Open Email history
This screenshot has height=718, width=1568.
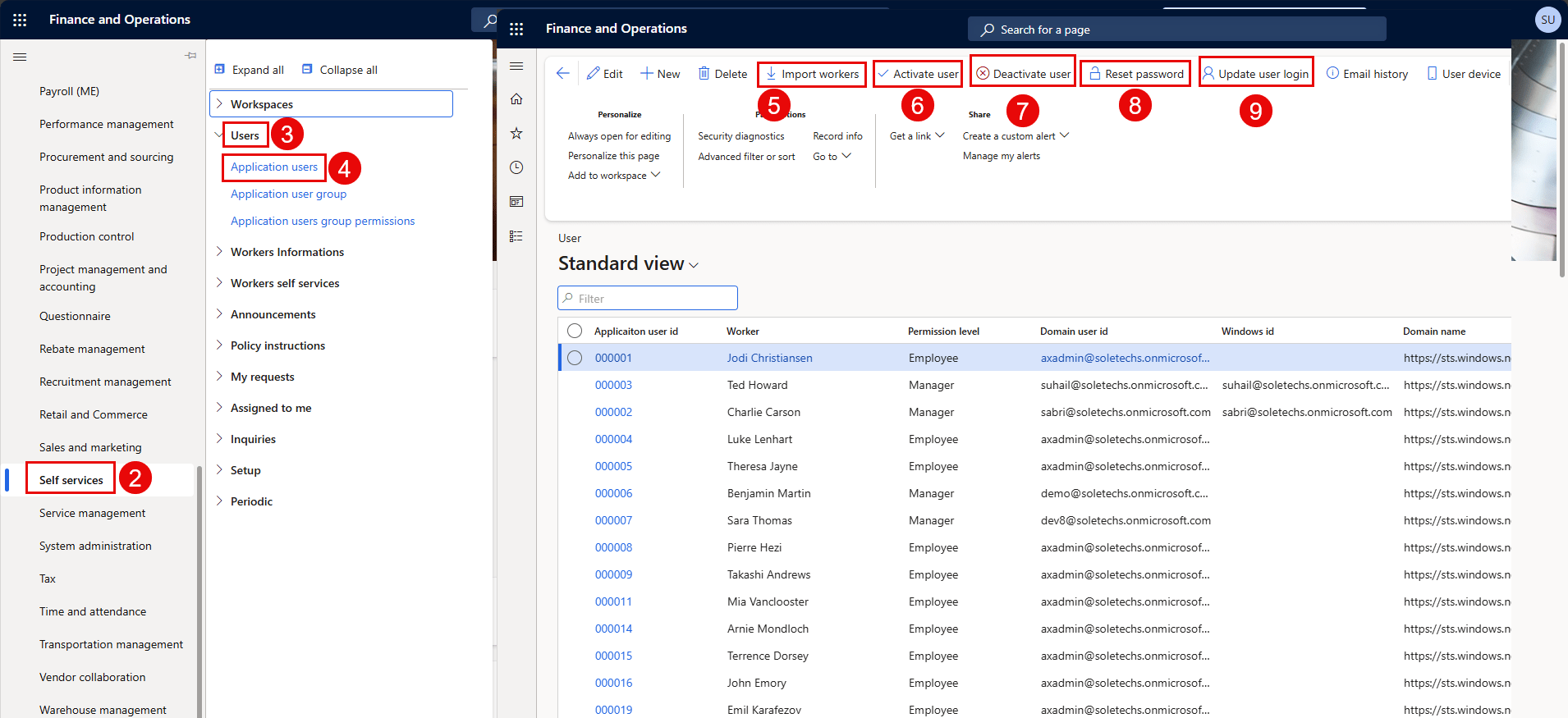click(x=1367, y=74)
